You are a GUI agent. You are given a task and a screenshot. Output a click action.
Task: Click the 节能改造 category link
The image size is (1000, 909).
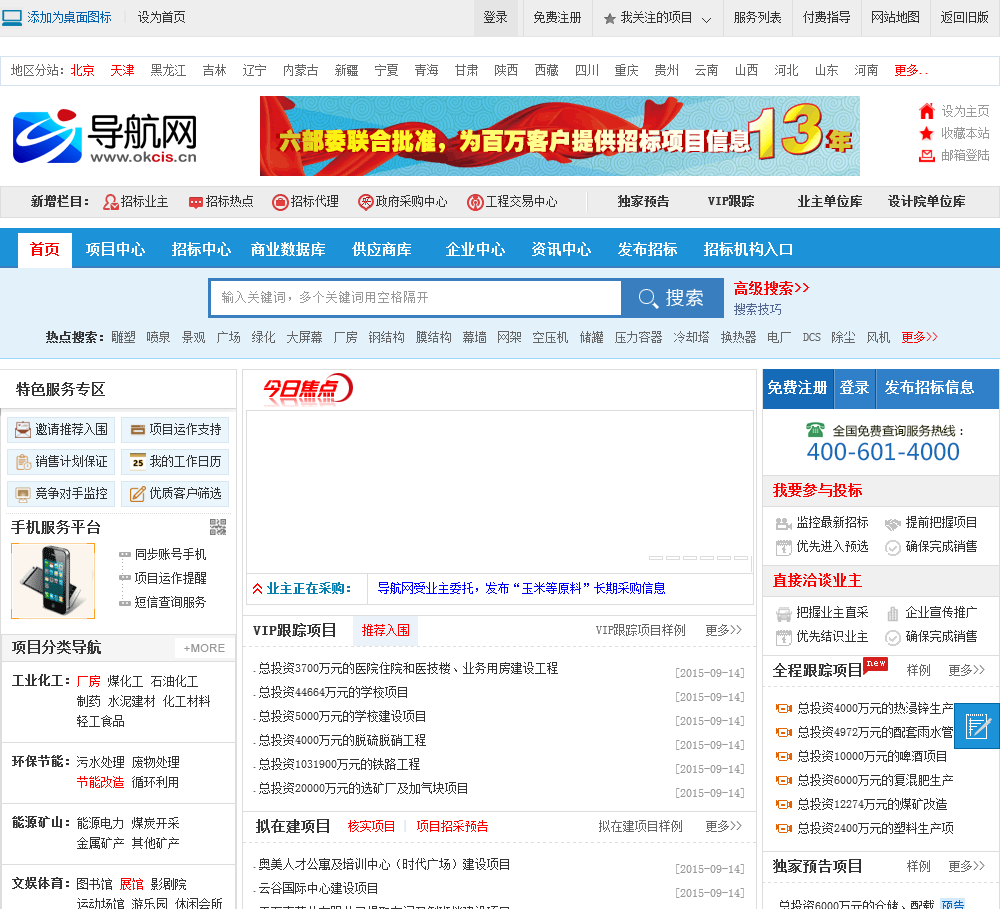pyautogui.click(x=100, y=782)
